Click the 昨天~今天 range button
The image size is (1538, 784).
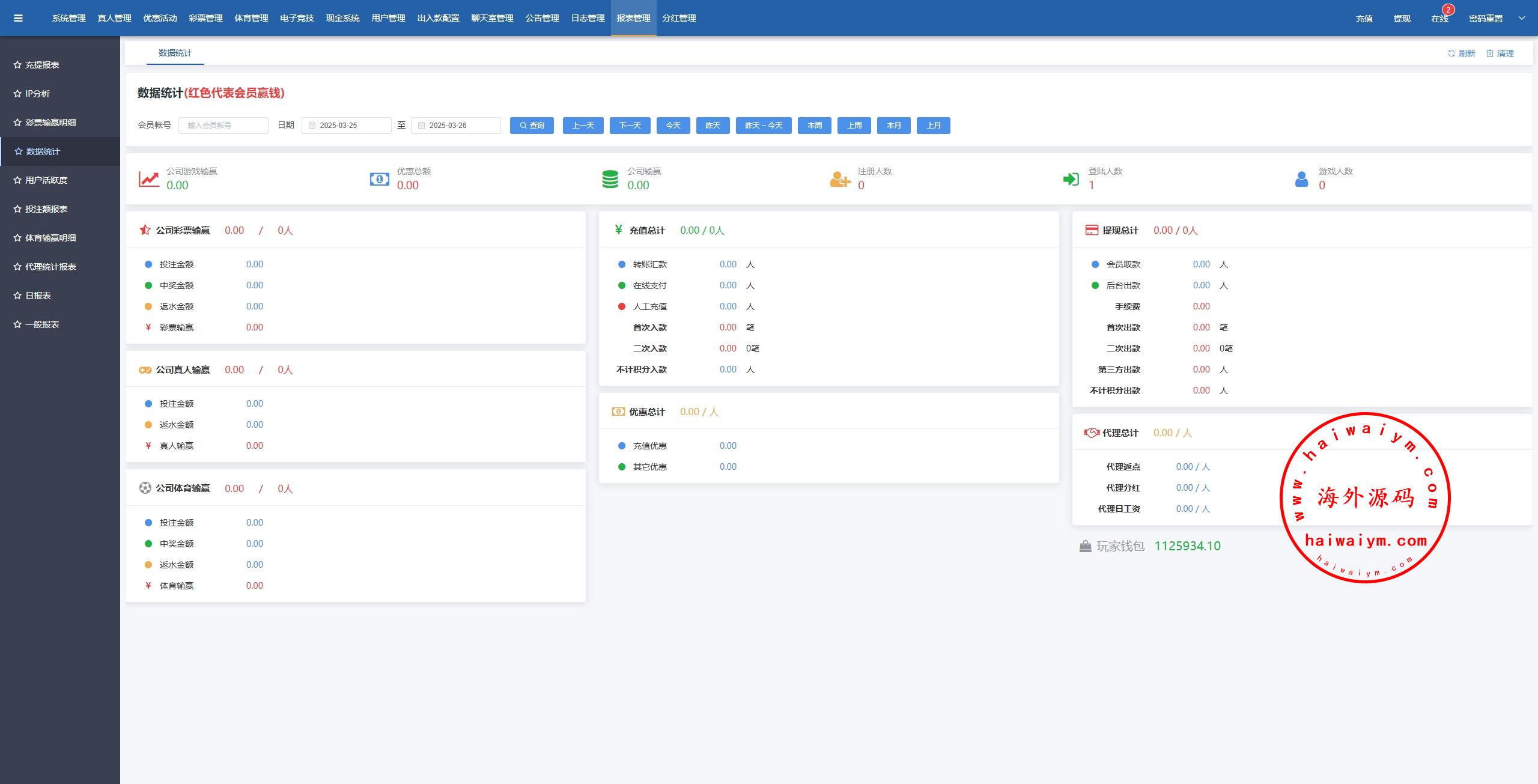[x=764, y=126]
